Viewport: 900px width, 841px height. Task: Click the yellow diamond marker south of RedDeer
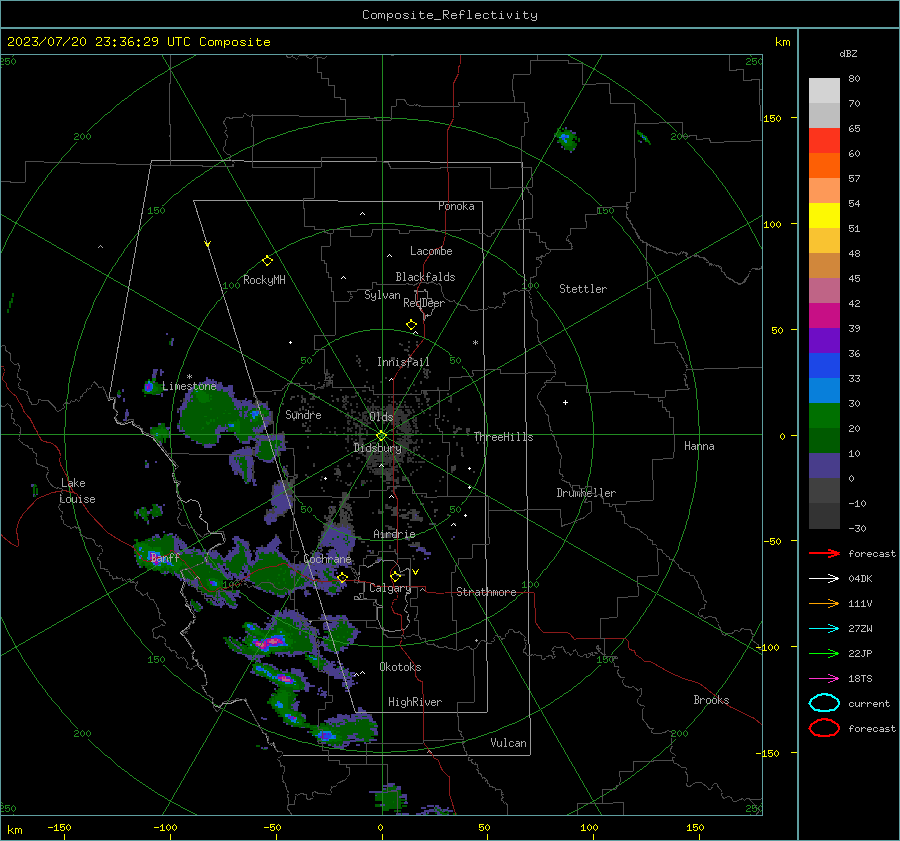point(412,325)
